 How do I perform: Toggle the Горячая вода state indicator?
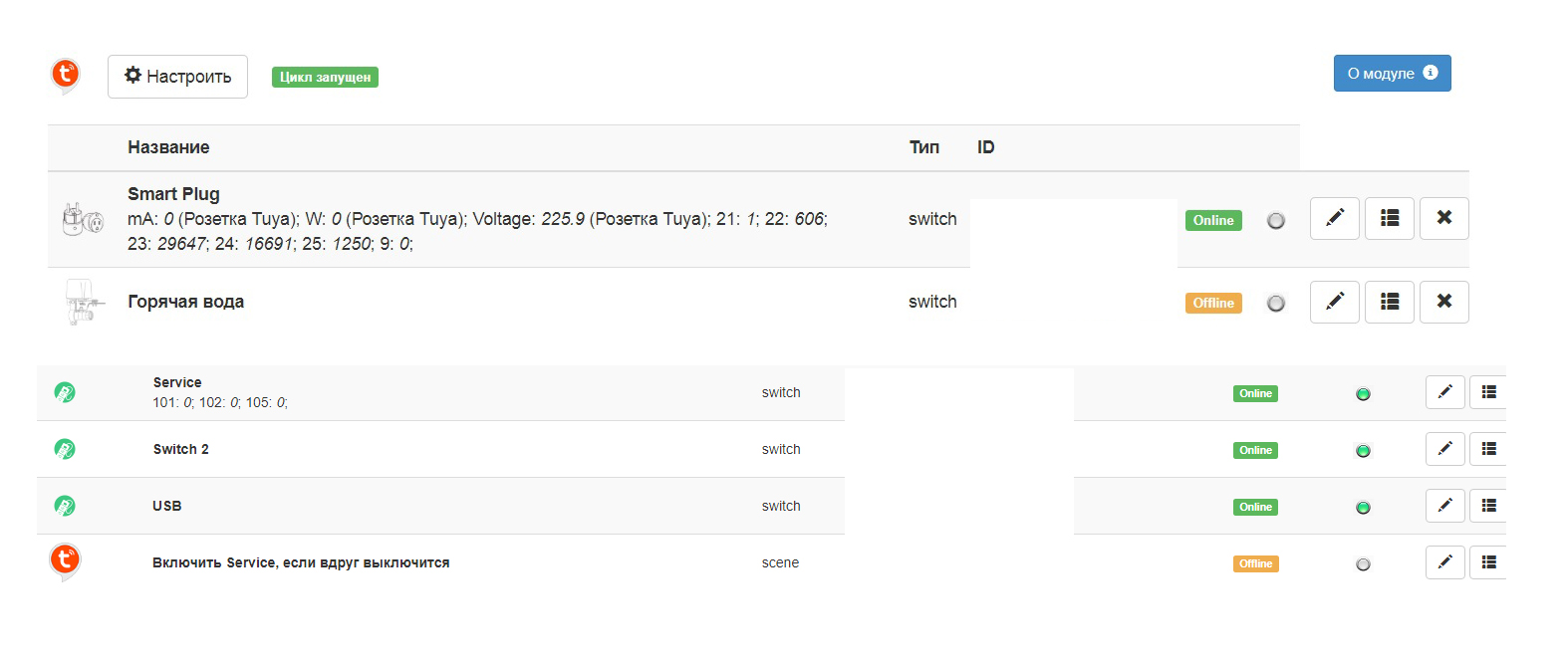(1276, 304)
